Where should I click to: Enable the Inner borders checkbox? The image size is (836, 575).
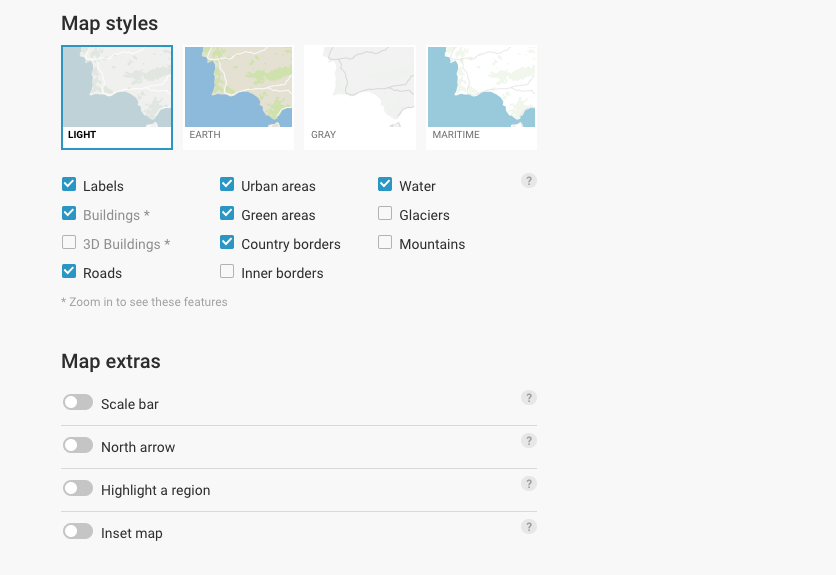click(x=227, y=272)
